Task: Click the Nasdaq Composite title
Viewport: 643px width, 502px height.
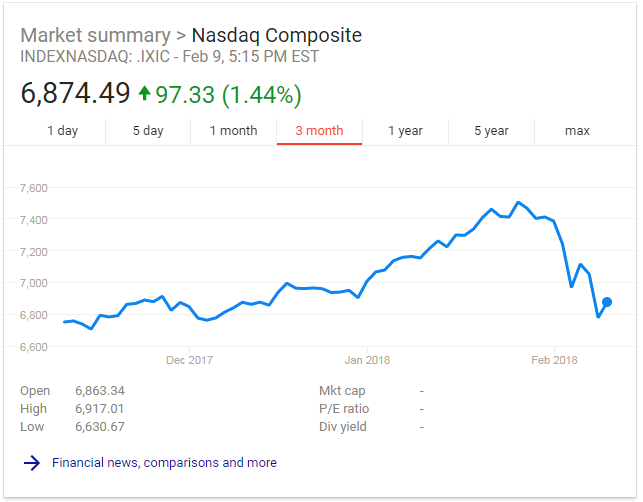Action: click(x=276, y=36)
